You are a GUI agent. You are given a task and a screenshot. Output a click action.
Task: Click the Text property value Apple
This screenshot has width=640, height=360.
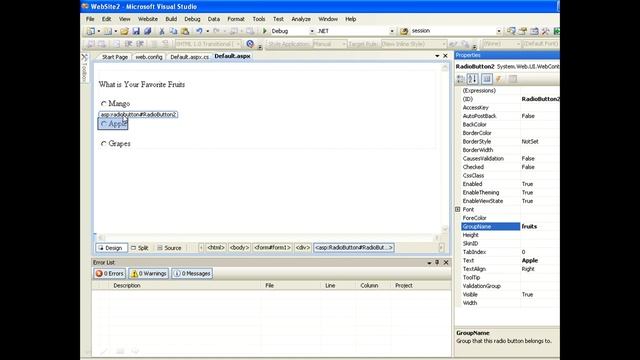pos(530,260)
